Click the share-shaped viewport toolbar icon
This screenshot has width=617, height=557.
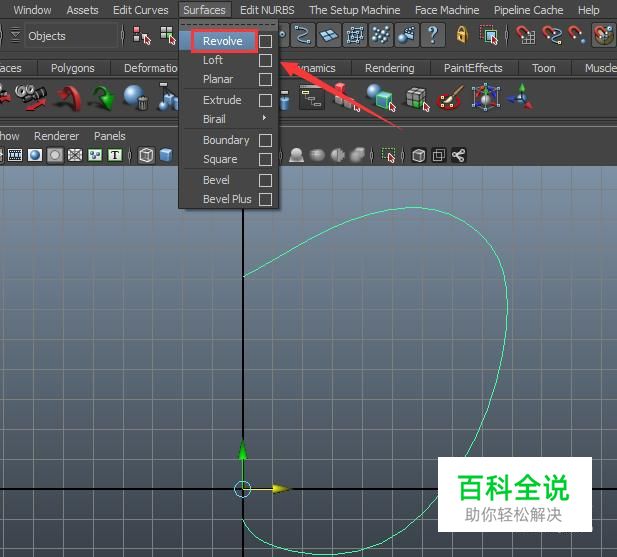pos(458,155)
